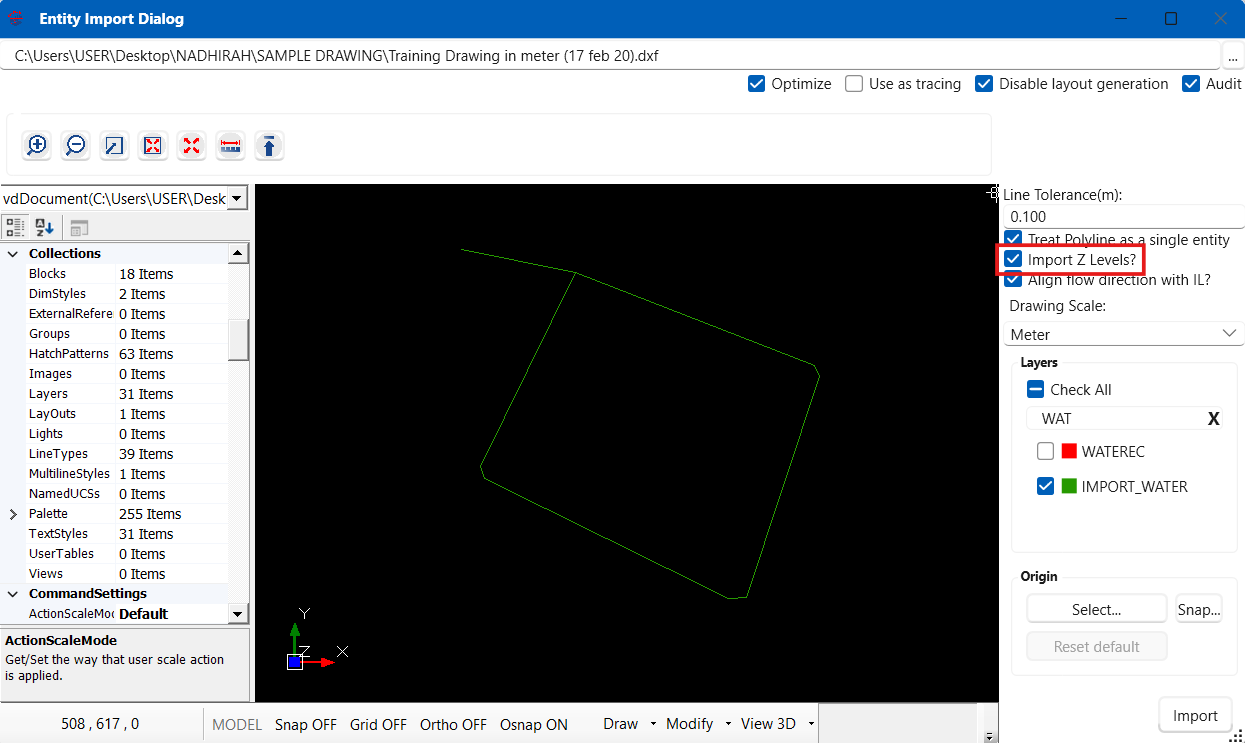Viewport: 1245px width, 743px height.
Task: Select the zoom window arrow icon
Action: (114, 146)
